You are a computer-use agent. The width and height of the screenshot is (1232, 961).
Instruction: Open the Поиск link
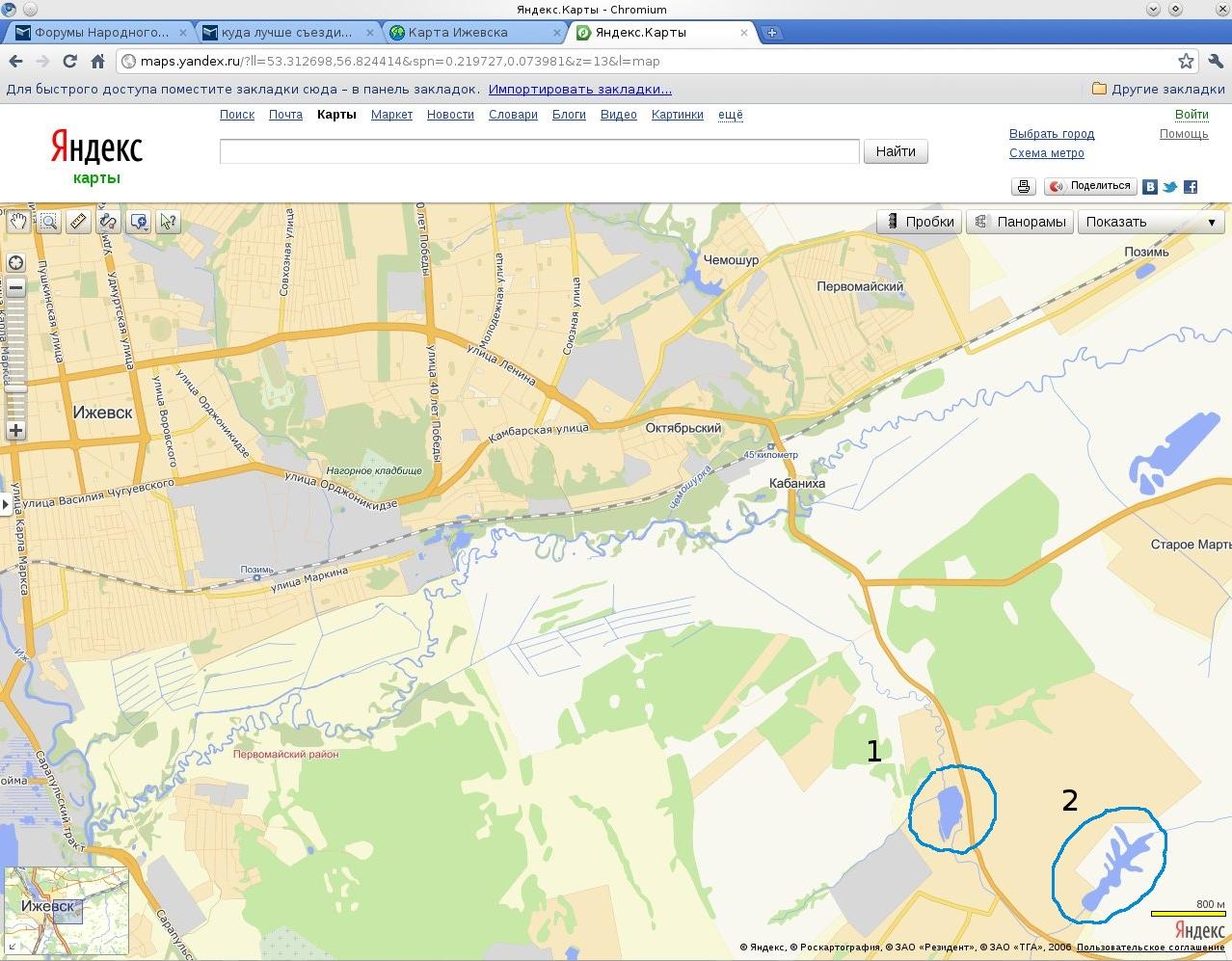pos(237,115)
